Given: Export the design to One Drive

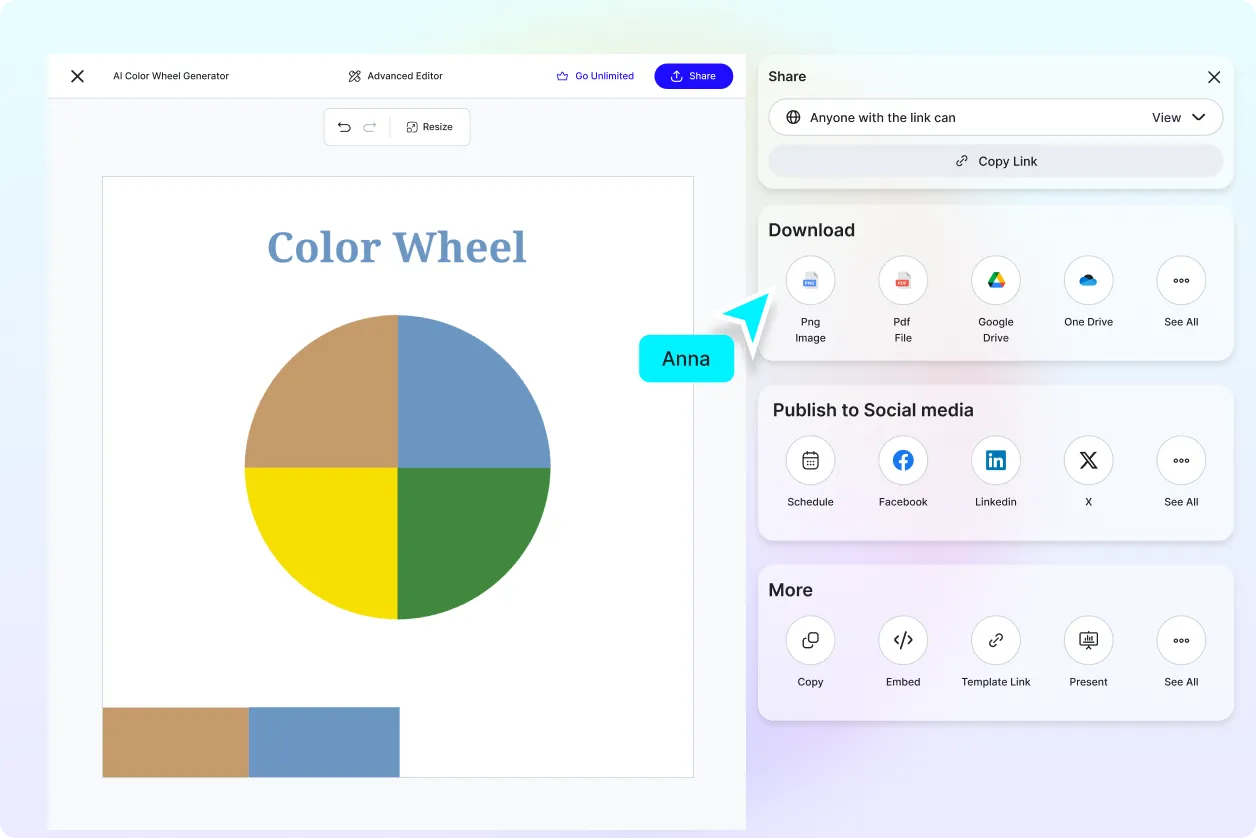Looking at the screenshot, I should pyautogui.click(x=1088, y=280).
